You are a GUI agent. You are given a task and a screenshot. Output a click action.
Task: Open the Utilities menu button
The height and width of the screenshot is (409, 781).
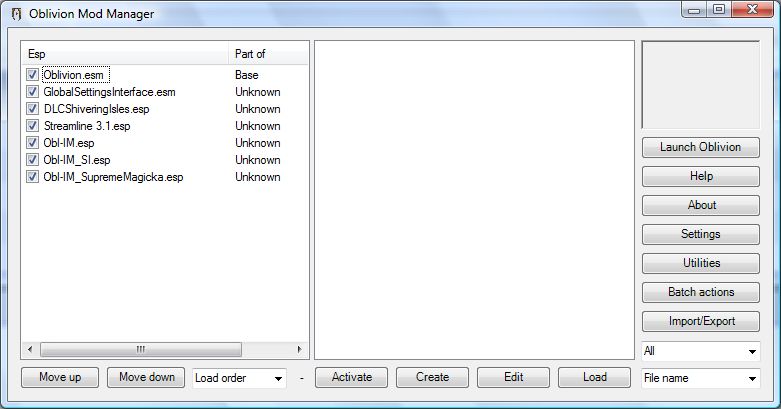point(700,263)
